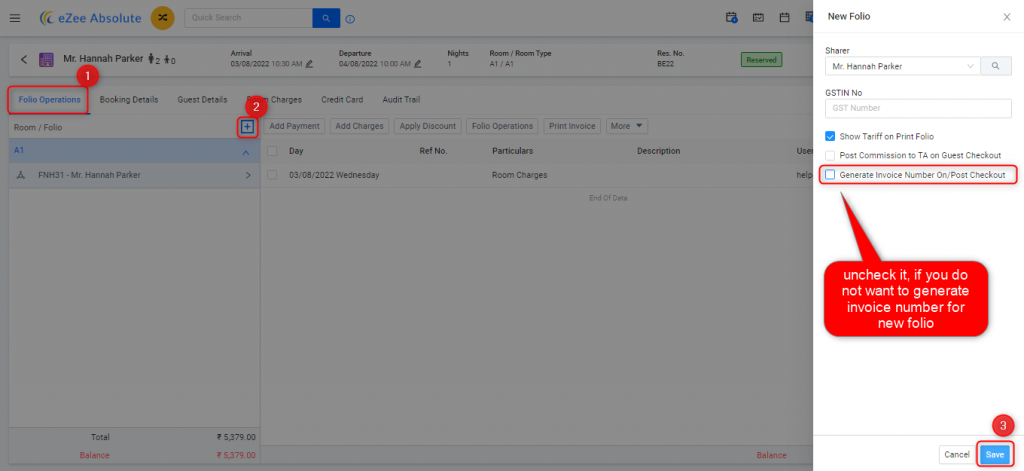Click Folio Operations toolbar button
This screenshot has height=471, width=1024.
click(503, 126)
